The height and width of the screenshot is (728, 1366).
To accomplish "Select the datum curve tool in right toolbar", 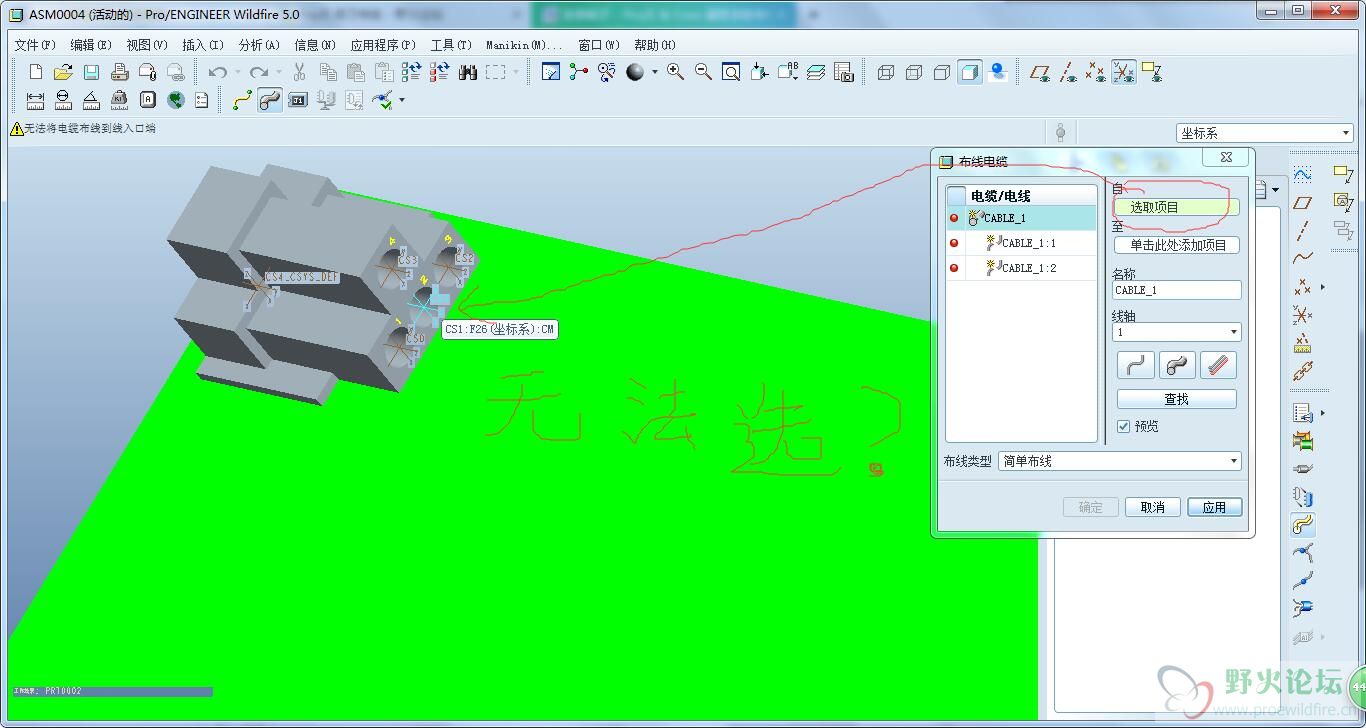I will click(x=1302, y=259).
